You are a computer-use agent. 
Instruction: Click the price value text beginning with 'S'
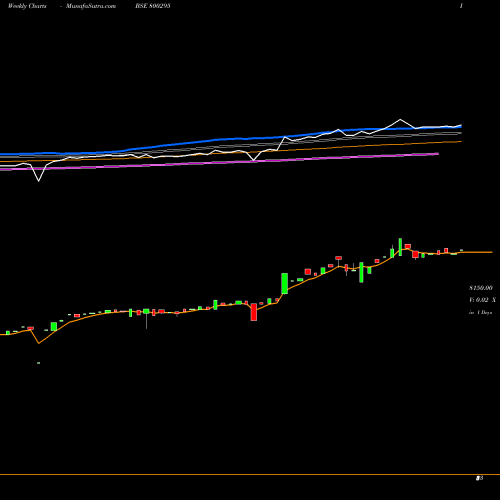(x=481, y=288)
